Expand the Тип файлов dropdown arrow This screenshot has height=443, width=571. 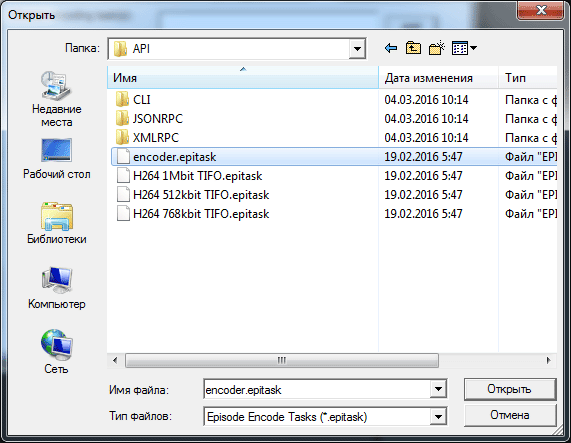(438, 416)
